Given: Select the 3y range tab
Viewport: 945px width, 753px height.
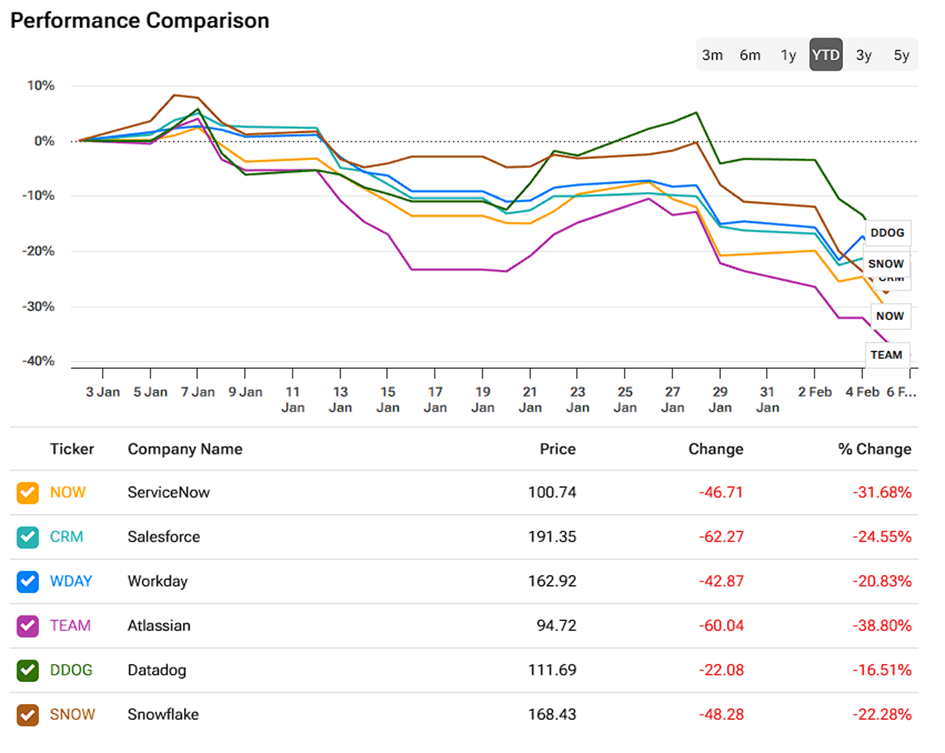Looking at the screenshot, I should coord(864,55).
